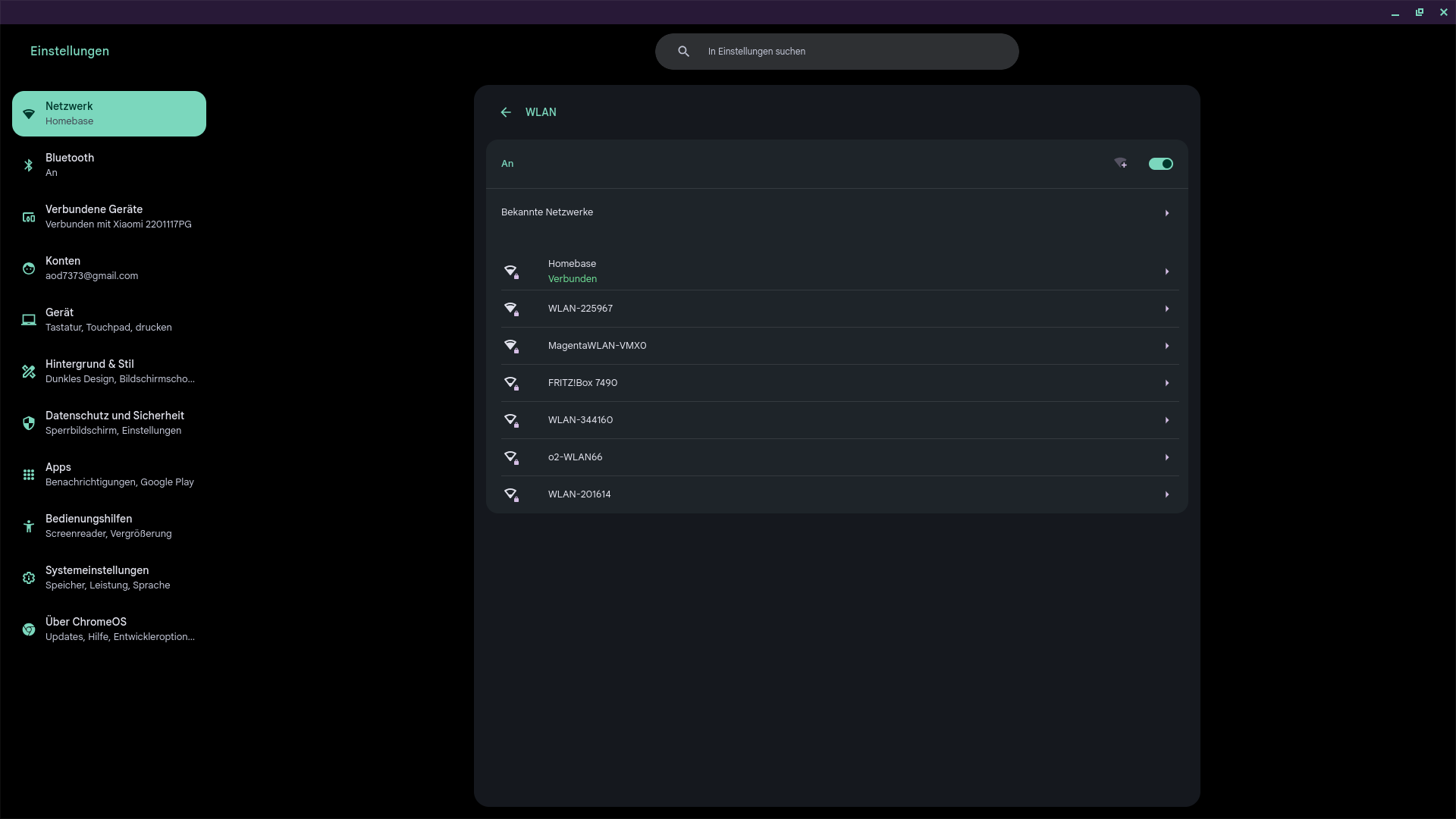Focus the In Einstellungen suchen field
1456x819 pixels.
849,52
